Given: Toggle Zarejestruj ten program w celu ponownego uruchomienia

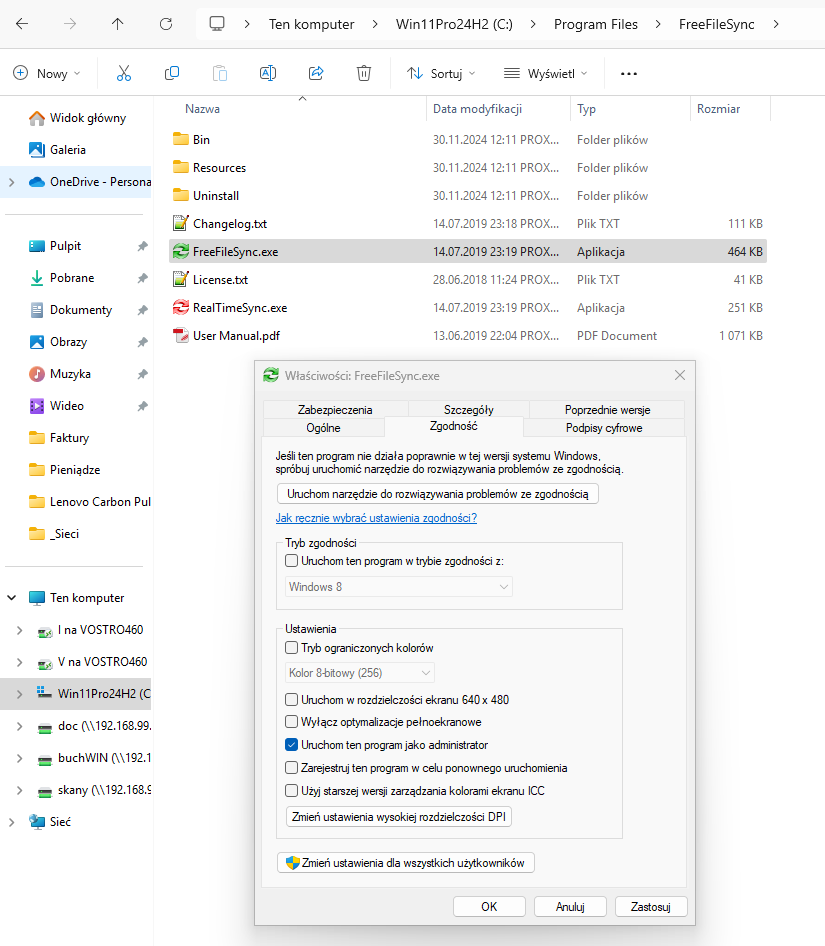Looking at the screenshot, I should click(291, 767).
